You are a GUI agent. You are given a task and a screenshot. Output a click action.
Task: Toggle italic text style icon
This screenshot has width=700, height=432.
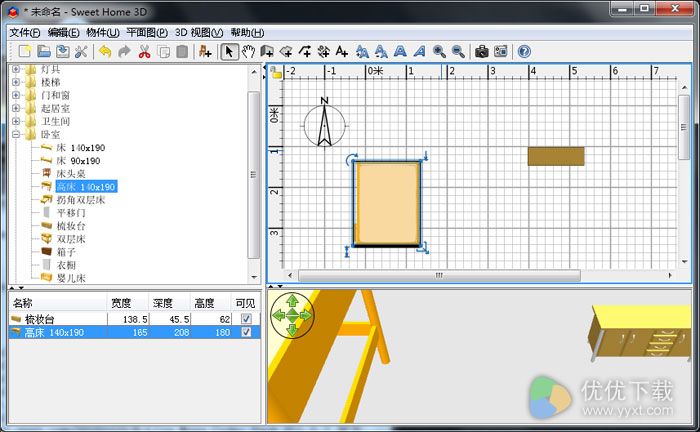click(419, 52)
